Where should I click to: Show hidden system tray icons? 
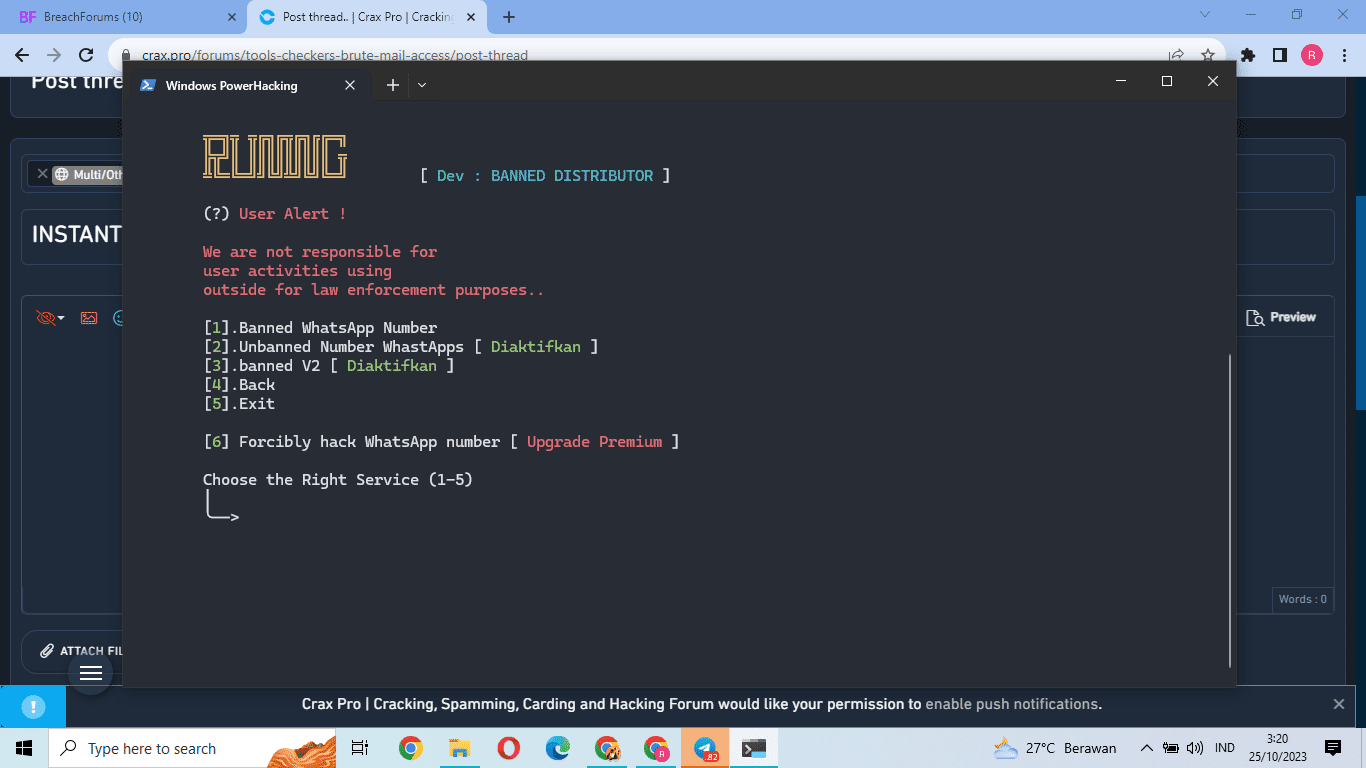[1147, 748]
